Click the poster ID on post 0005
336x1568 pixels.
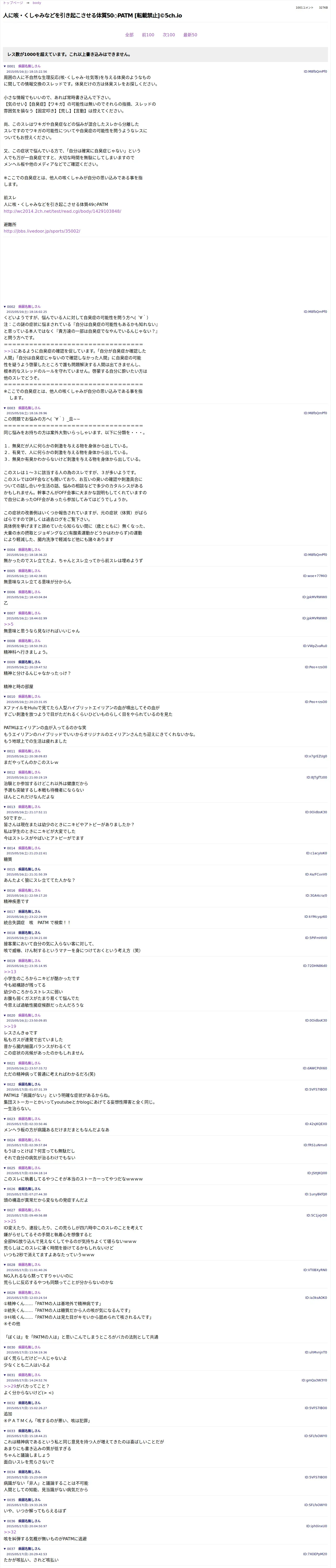click(x=315, y=576)
